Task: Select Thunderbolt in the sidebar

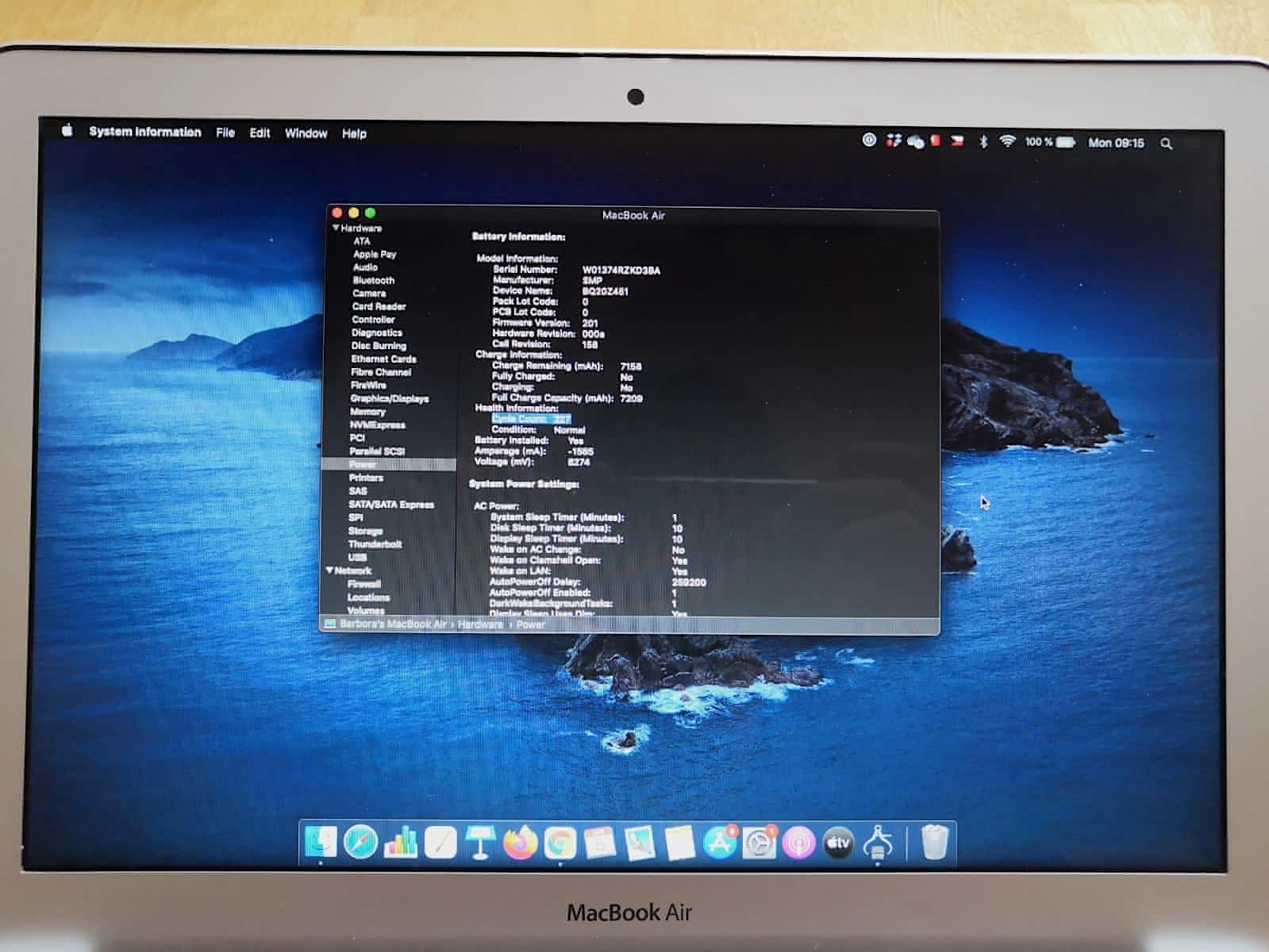Action: pos(375,544)
